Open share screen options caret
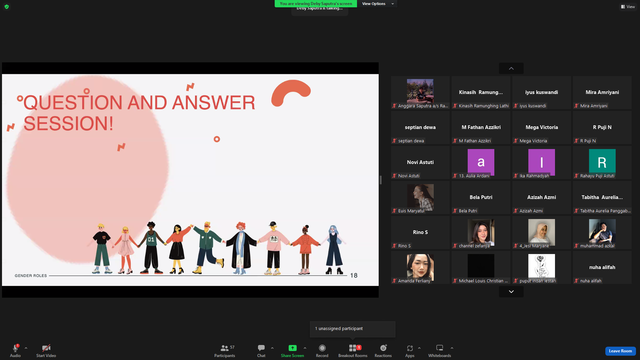Screen dimensions: 640x360 coord(304,348)
